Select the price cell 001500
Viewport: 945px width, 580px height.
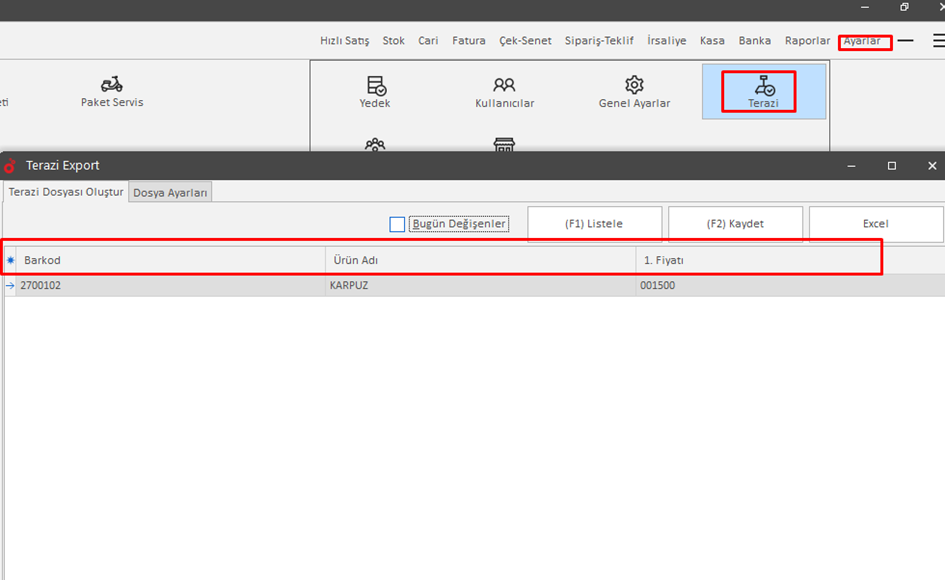click(790, 286)
